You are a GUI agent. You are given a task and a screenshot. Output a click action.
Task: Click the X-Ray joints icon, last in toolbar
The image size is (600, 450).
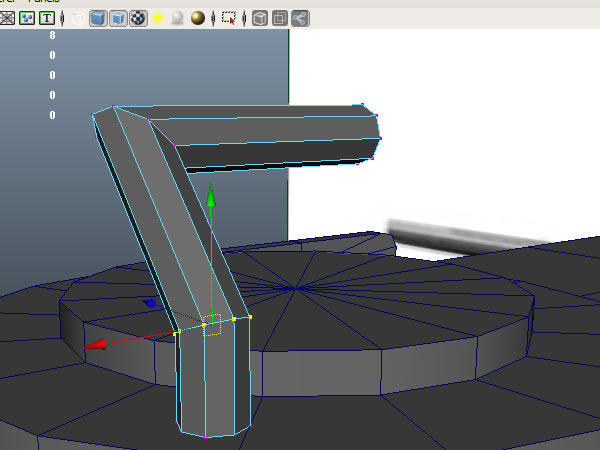pos(300,18)
